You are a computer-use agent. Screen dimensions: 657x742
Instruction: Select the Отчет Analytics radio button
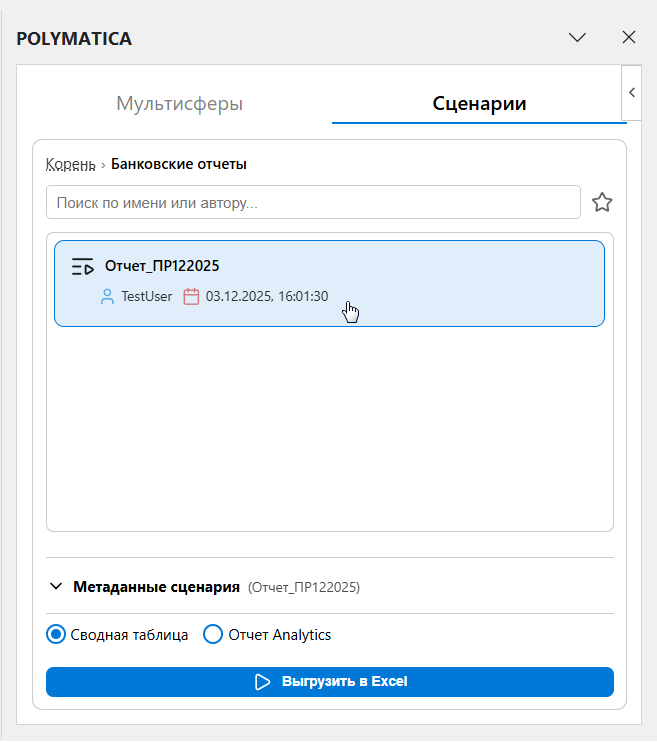(x=213, y=634)
